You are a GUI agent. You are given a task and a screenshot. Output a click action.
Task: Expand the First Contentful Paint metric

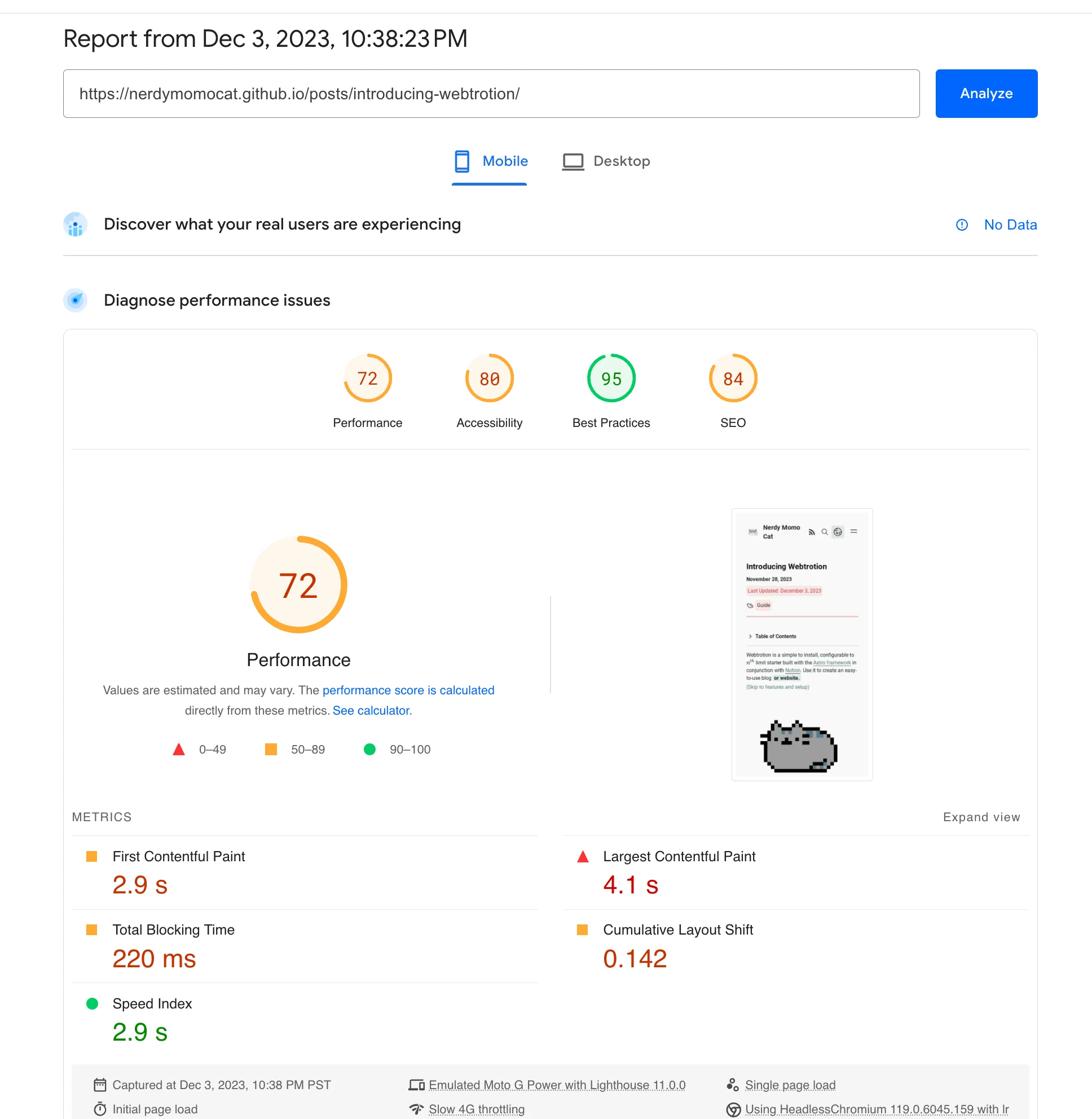[x=178, y=856]
